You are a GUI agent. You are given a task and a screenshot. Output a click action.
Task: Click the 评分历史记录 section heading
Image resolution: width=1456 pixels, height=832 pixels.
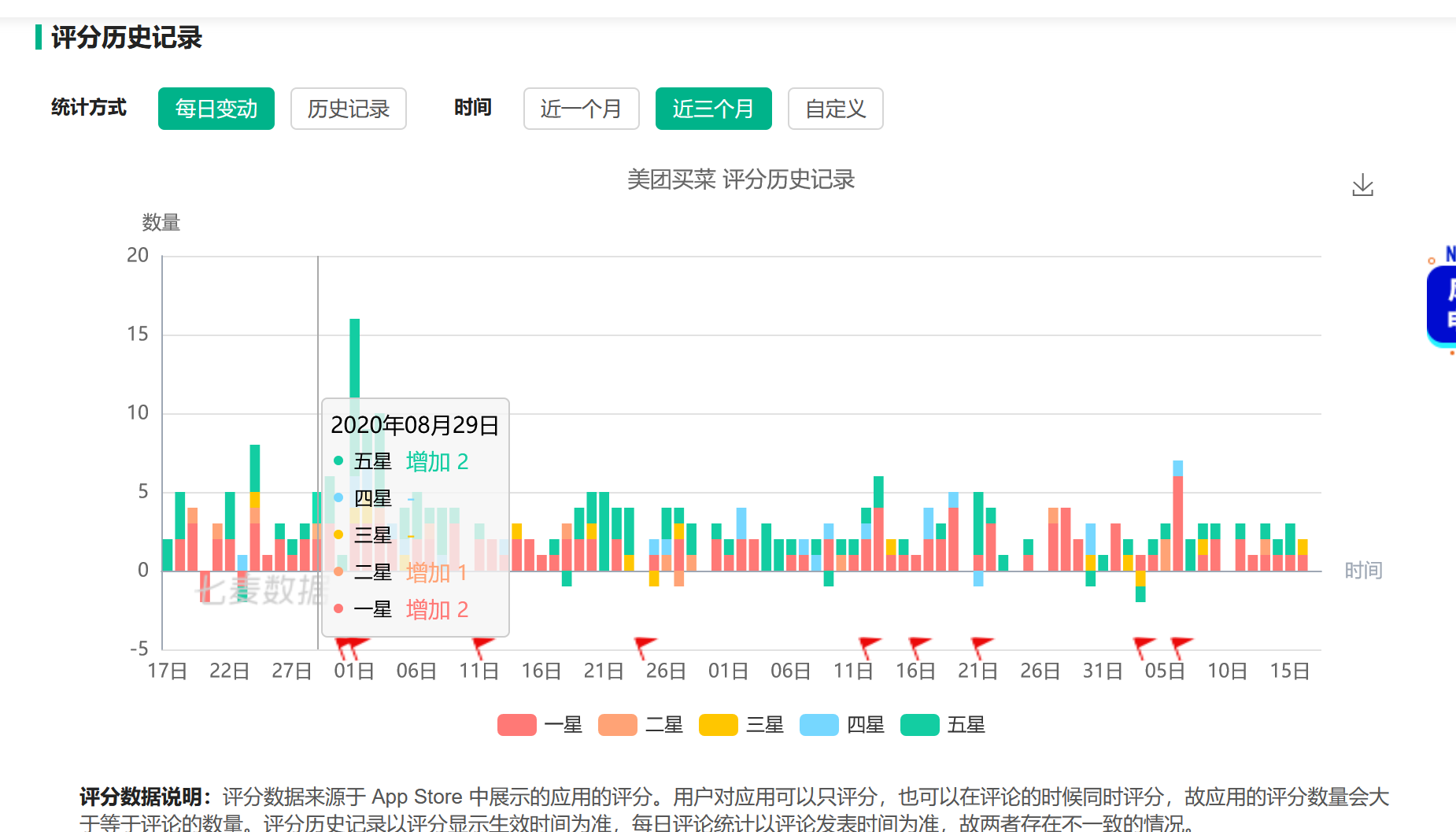(127, 38)
